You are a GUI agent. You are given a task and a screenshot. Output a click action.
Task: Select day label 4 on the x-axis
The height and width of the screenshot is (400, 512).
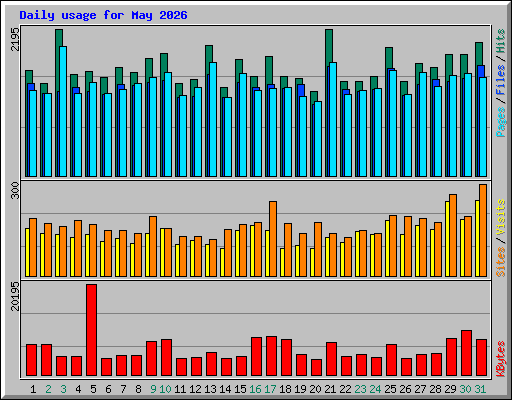78,389
